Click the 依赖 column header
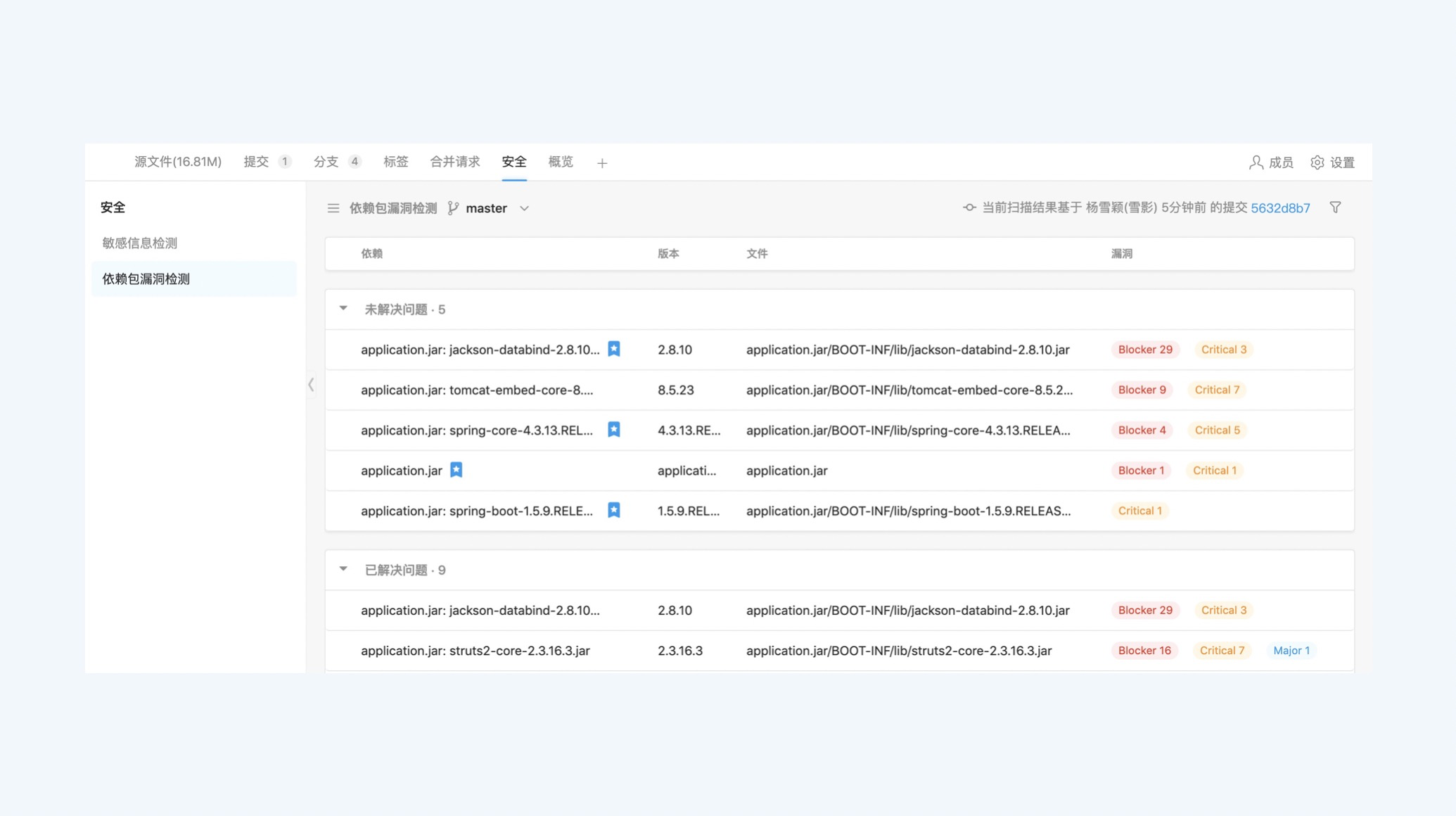 tap(371, 253)
